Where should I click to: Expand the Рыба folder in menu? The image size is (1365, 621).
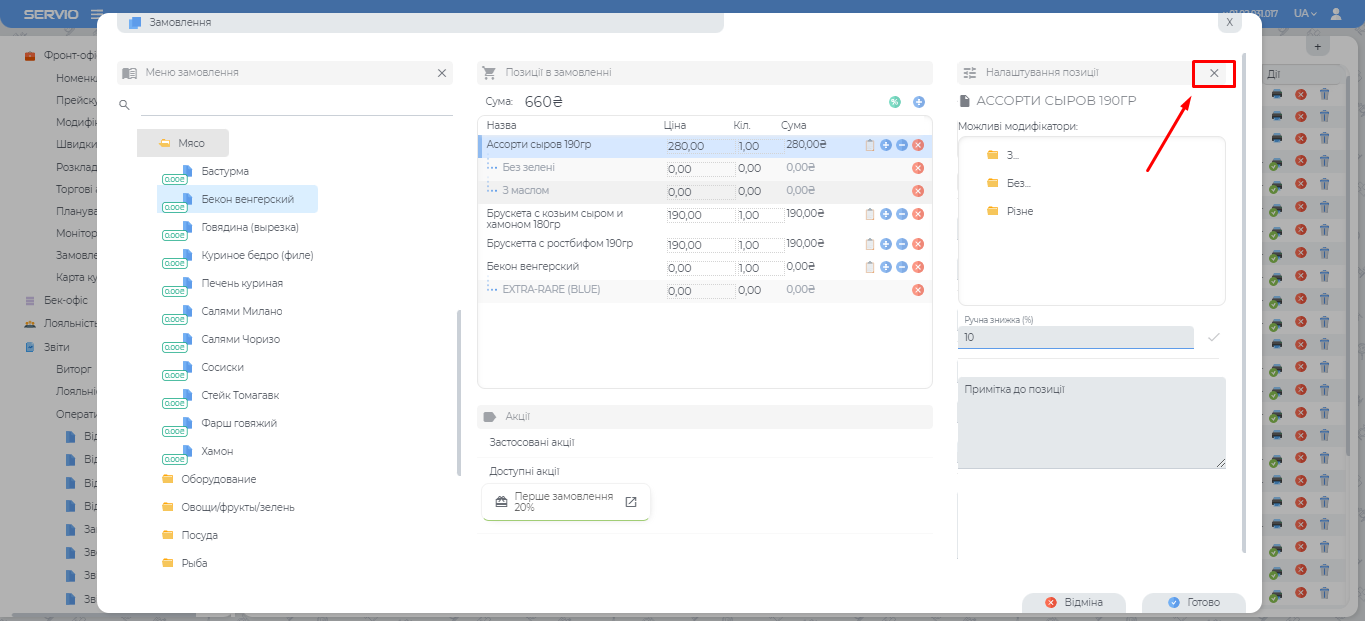pyautogui.click(x=194, y=563)
